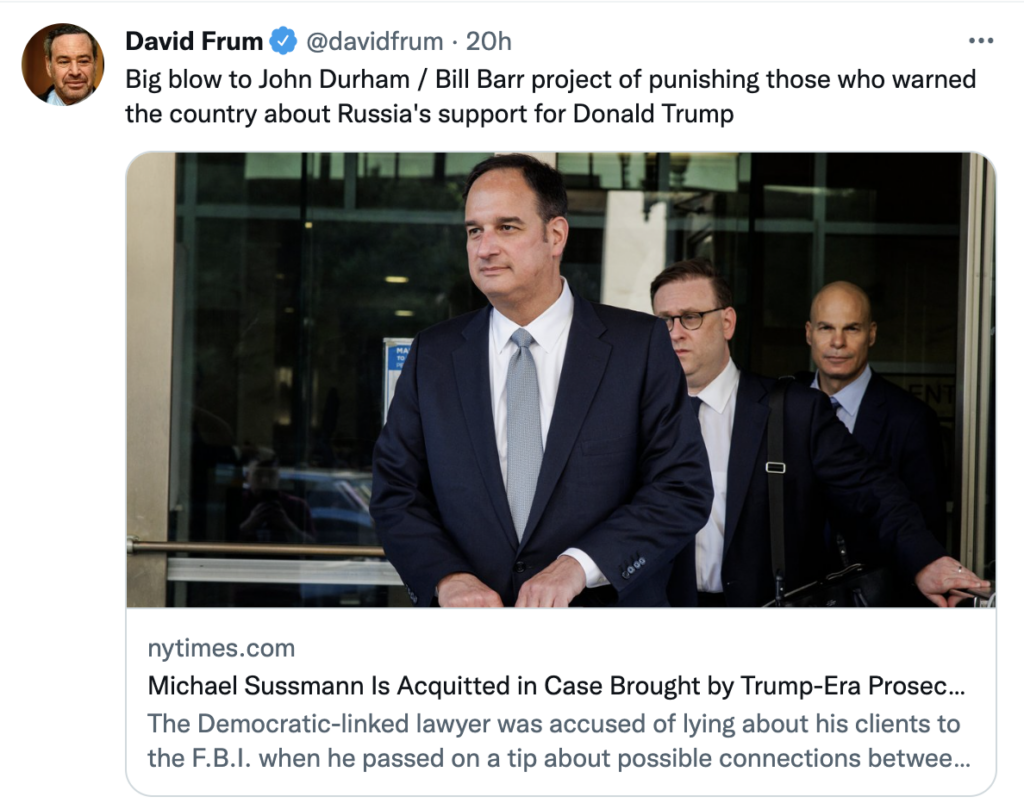1024x803 pixels.
Task: Click description line starting The Democratic-linked lawyer
Action: [553, 723]
